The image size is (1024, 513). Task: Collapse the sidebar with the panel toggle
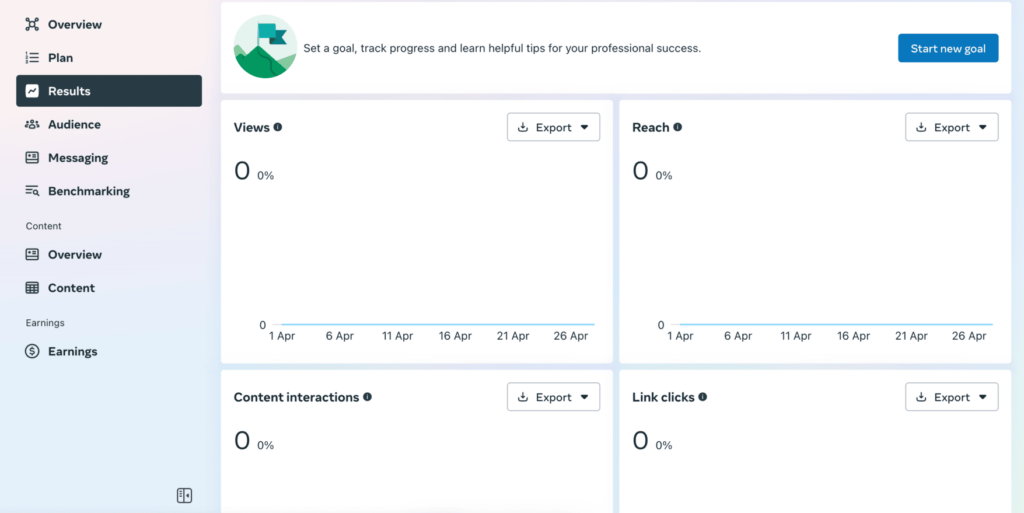(x=184, y=495)
